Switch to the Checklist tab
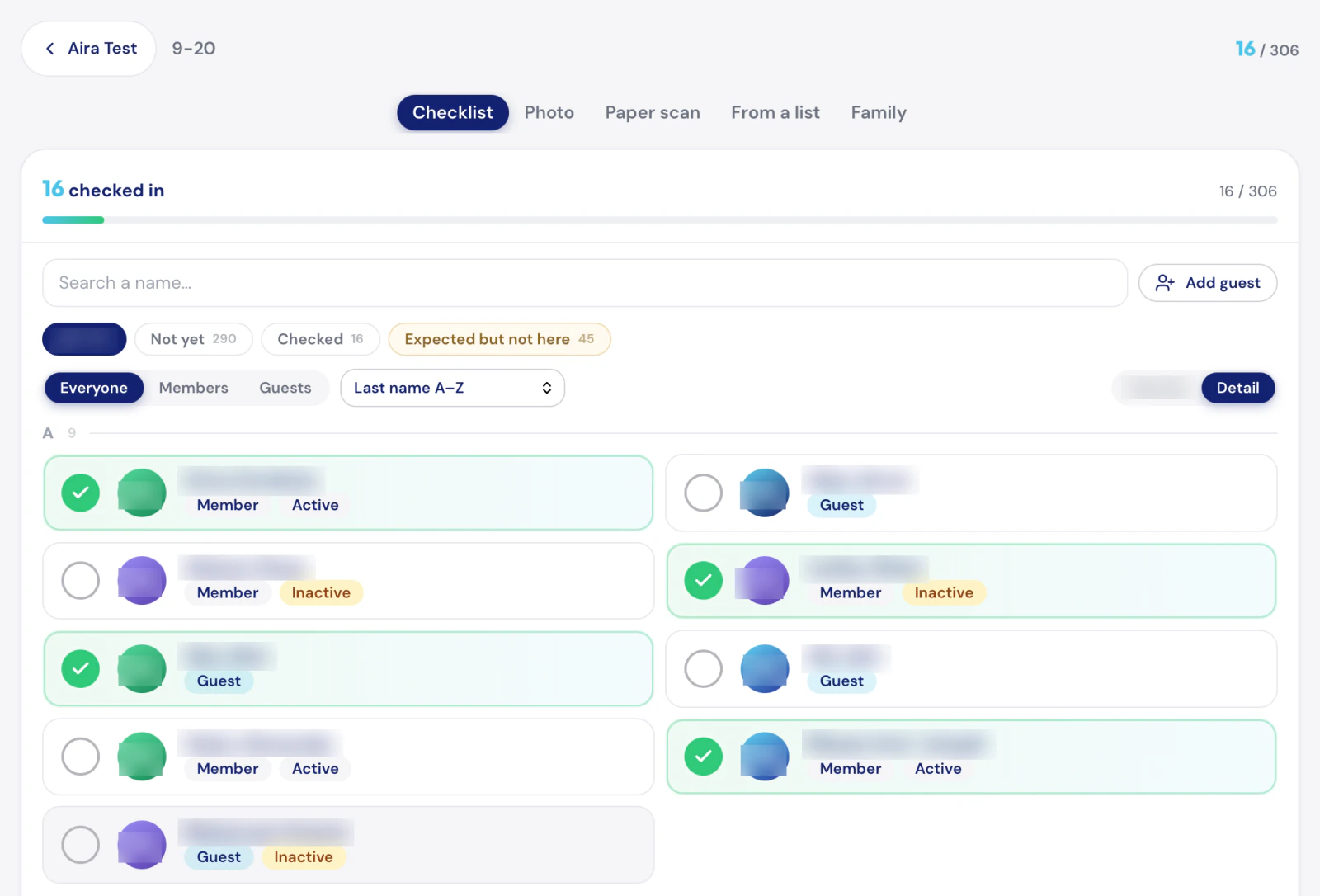1320x896 pixels. (x=453, y=113)
